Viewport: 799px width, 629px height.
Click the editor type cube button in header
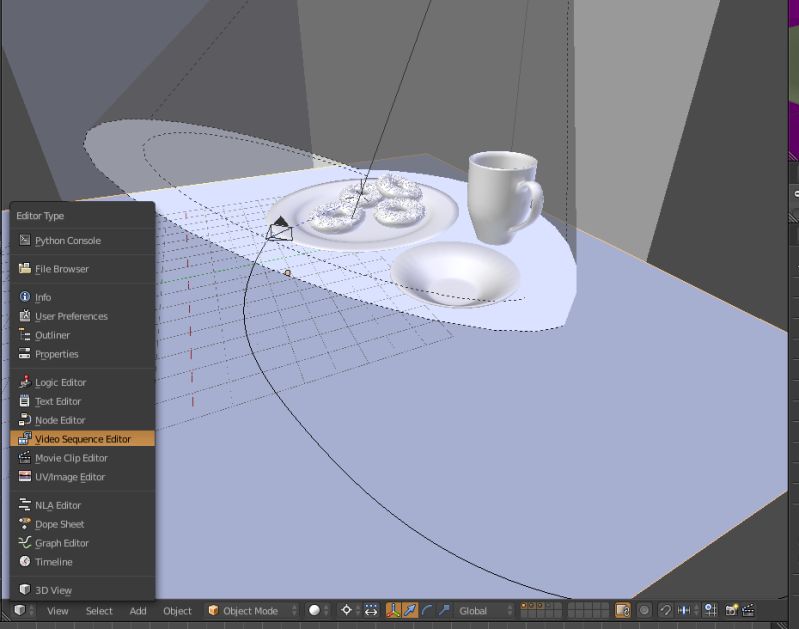(24, 610)
